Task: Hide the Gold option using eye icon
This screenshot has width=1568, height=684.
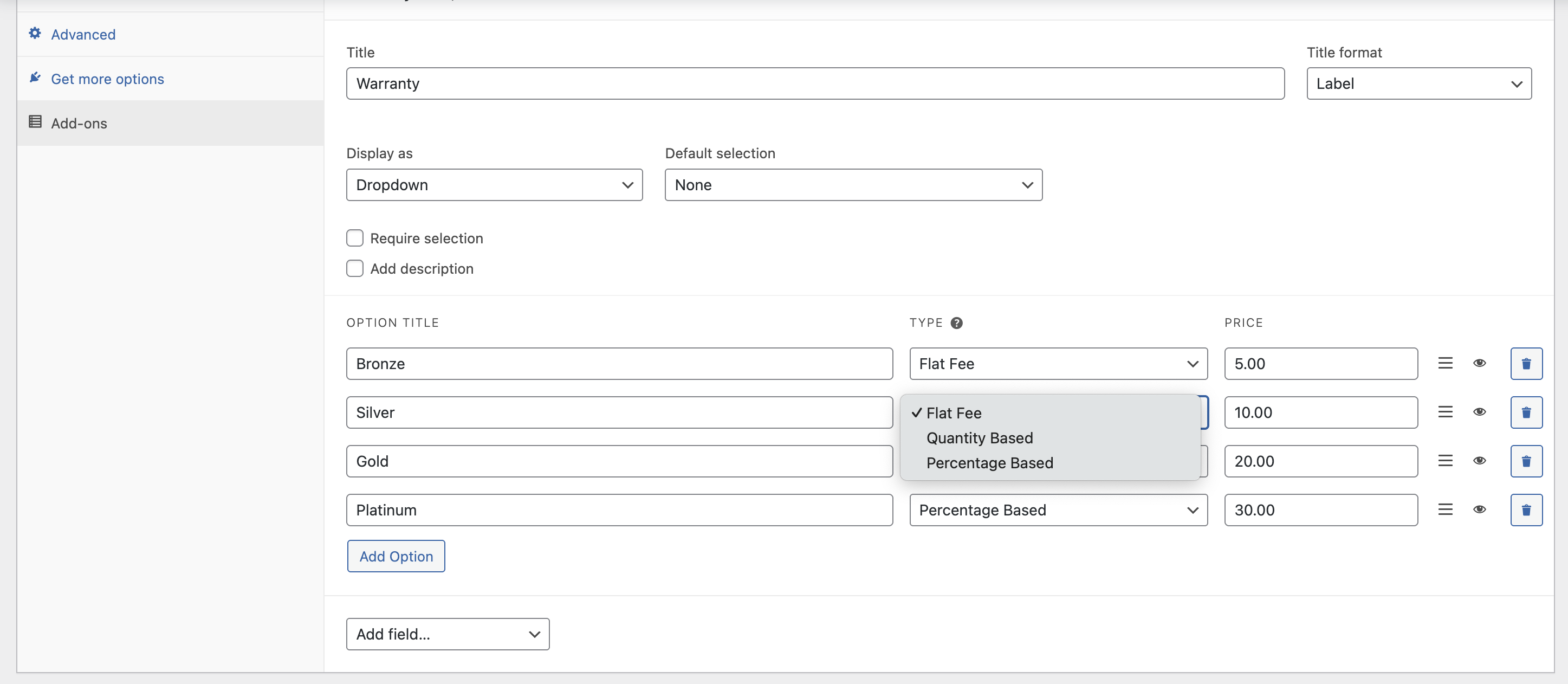Action: 1479,461
